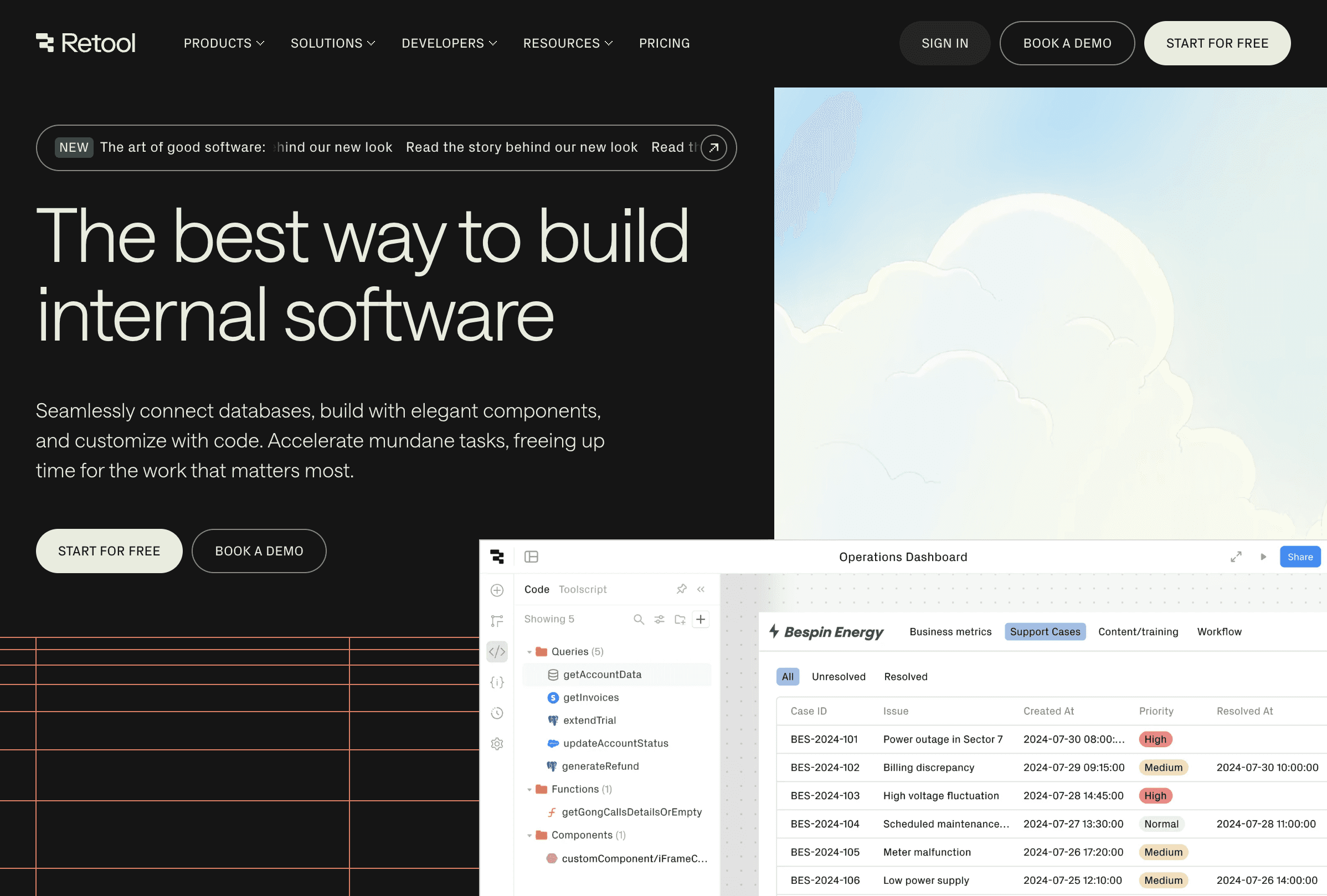
Task: Open the component tree icon in sidebar
Action: (x=497, y=621)
